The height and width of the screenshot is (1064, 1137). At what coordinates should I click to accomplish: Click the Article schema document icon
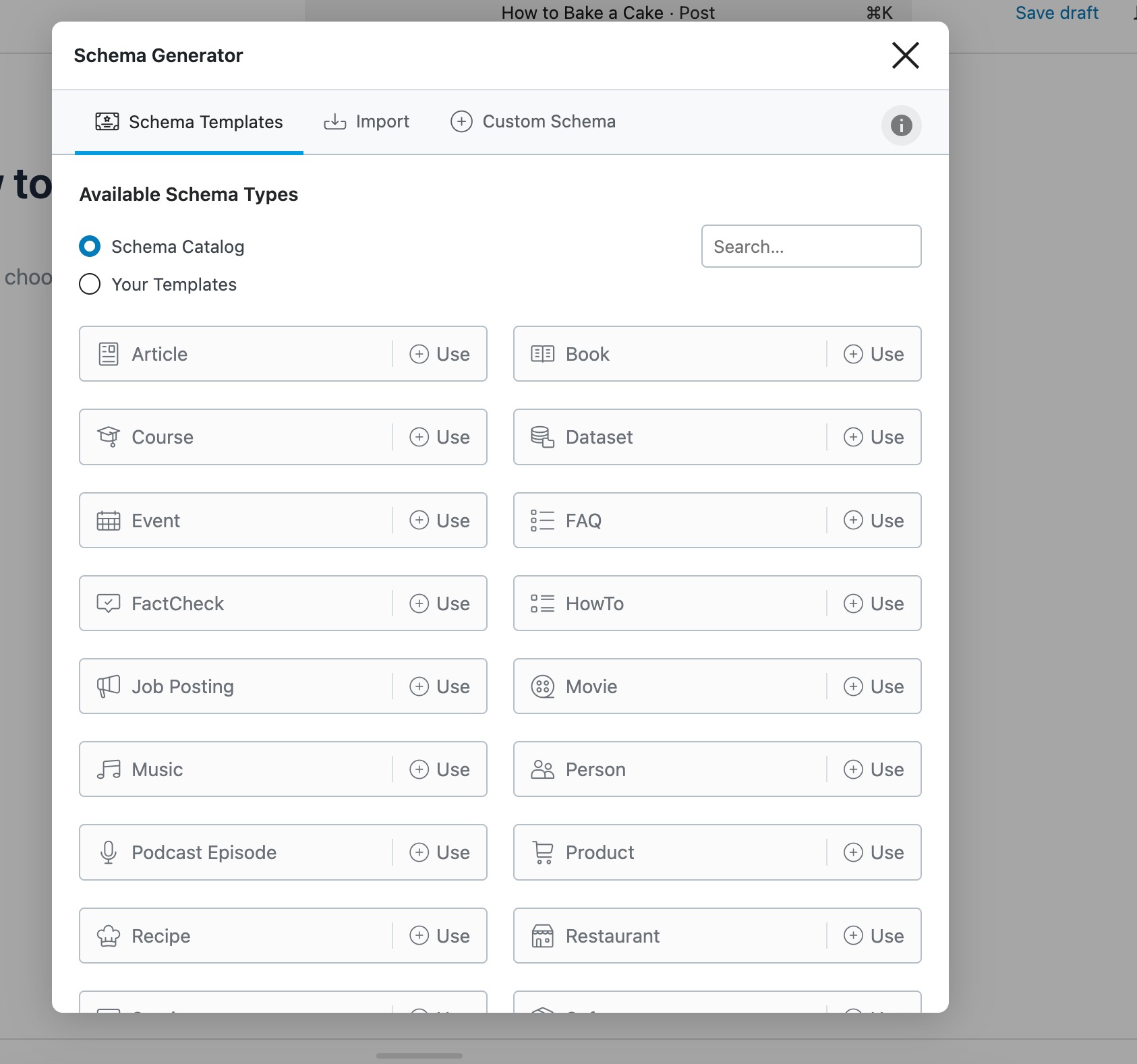pyautogui.click(x=109, y=354)
